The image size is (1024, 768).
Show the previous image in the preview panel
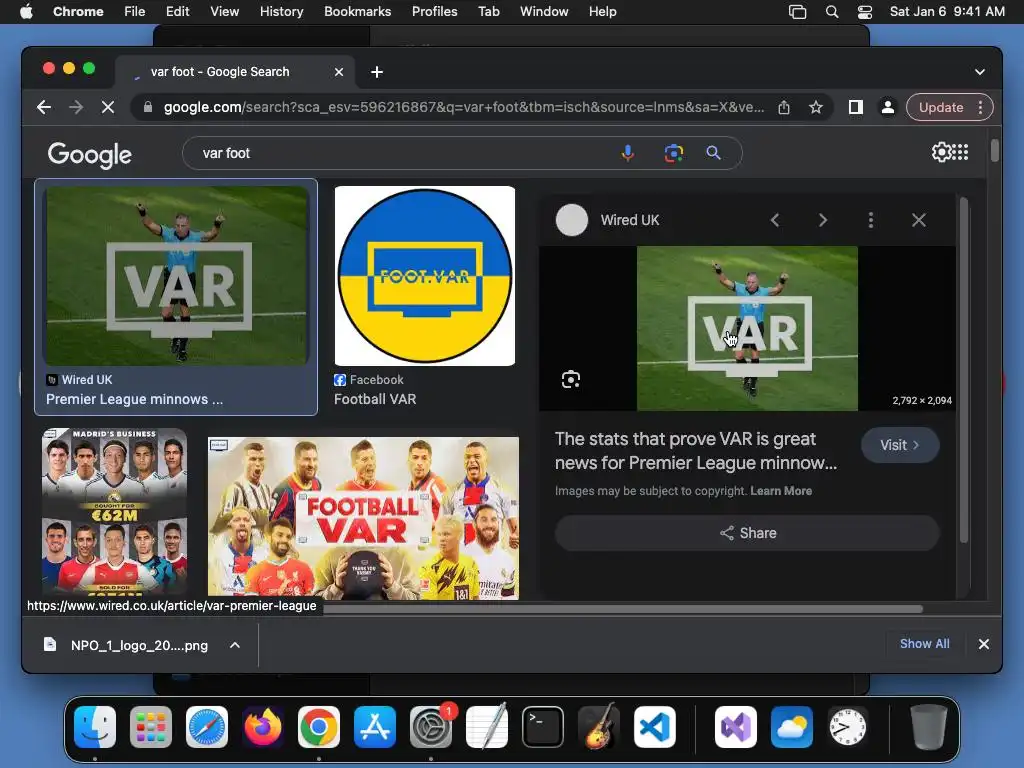(x=775, y=220)
